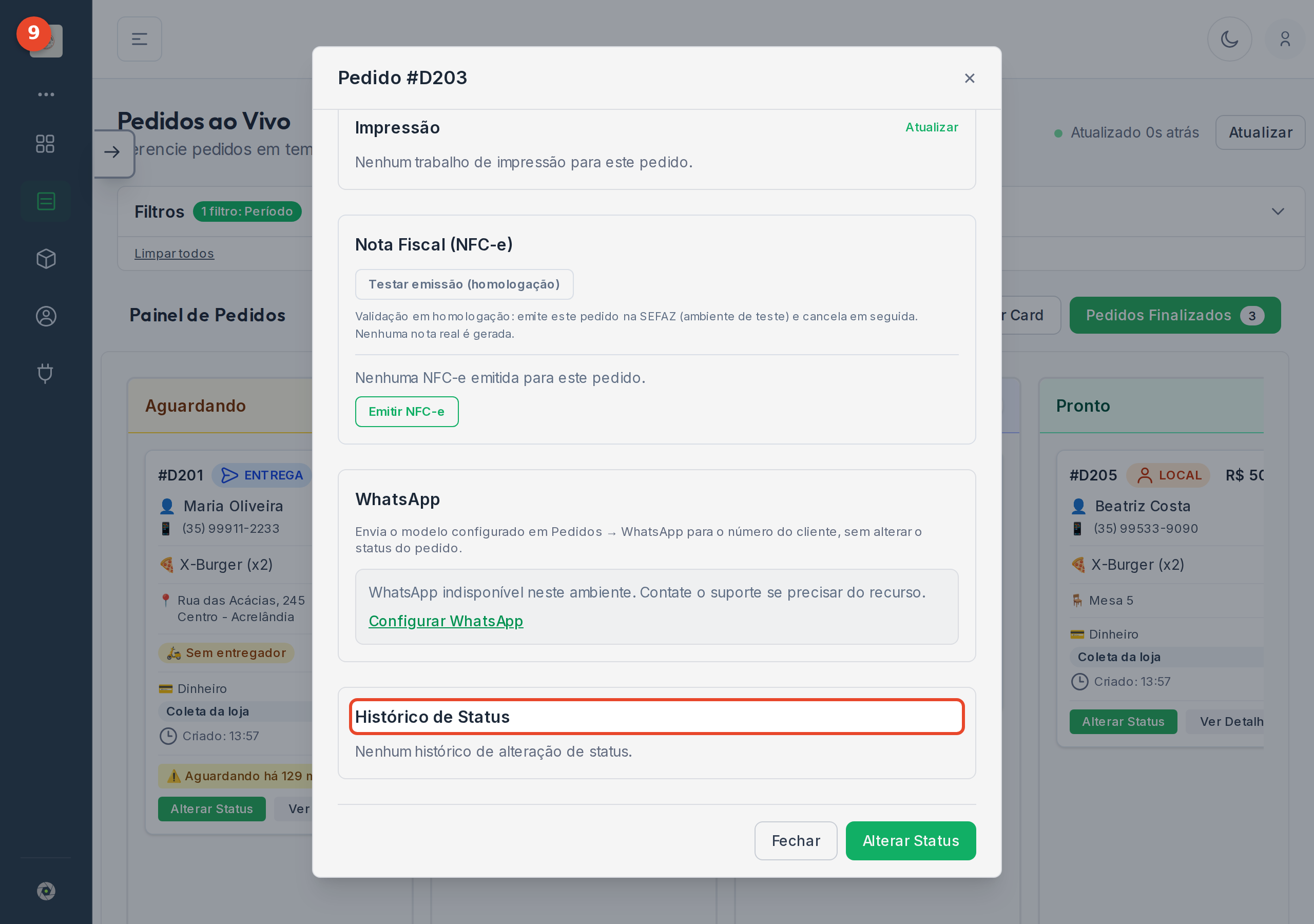Click the Limpar todos filters link

tap(174, 253)
